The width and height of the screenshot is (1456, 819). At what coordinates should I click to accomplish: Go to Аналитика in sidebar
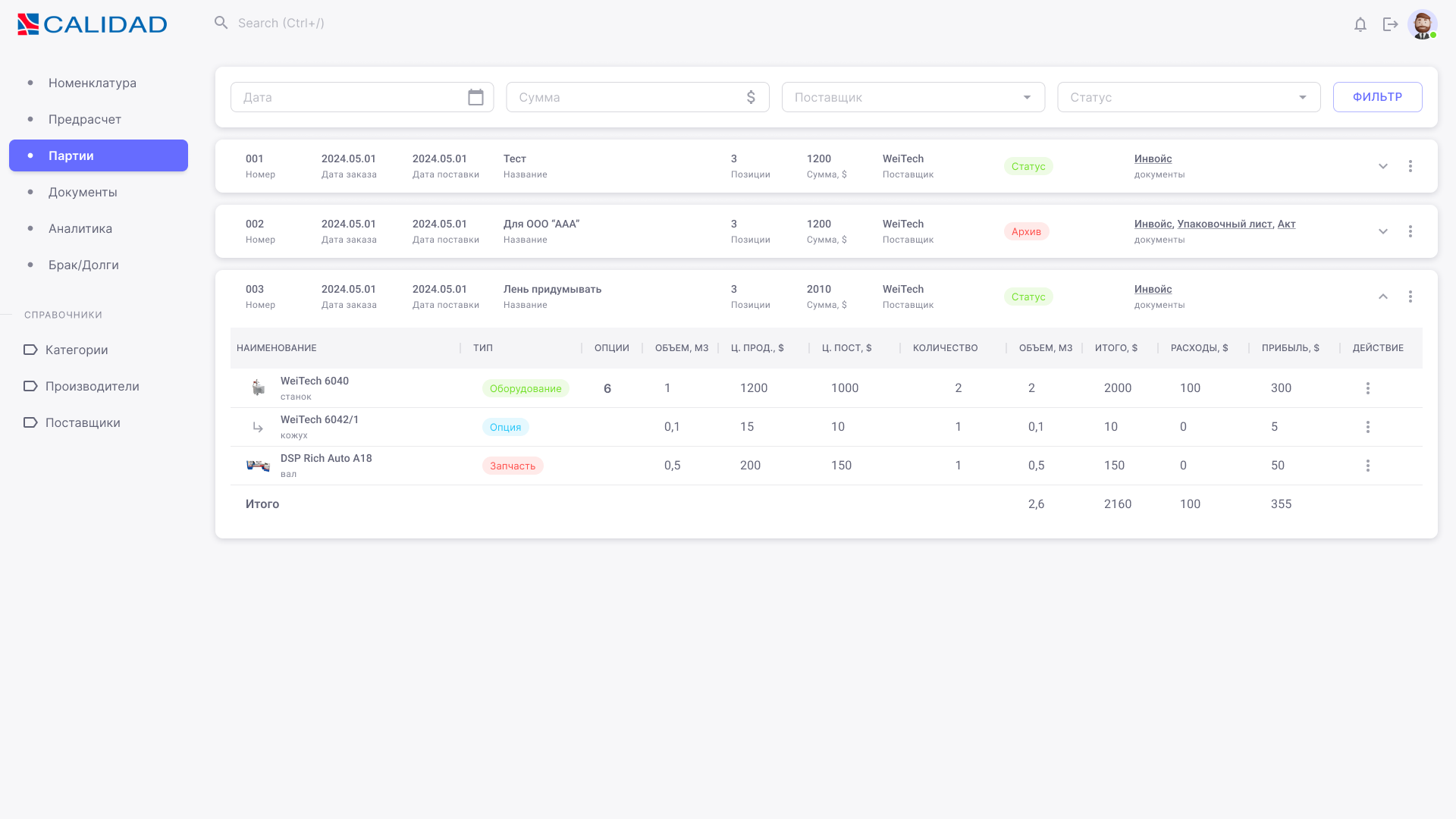tap(99, 228)
